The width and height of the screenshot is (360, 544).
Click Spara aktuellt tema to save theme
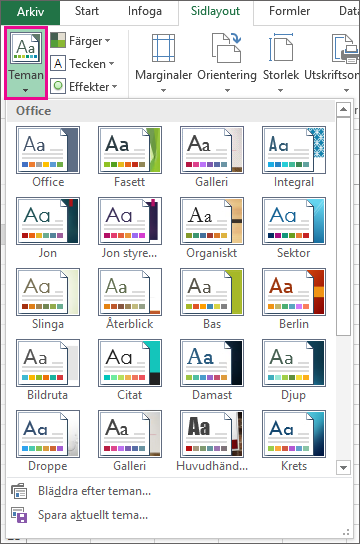179,515
